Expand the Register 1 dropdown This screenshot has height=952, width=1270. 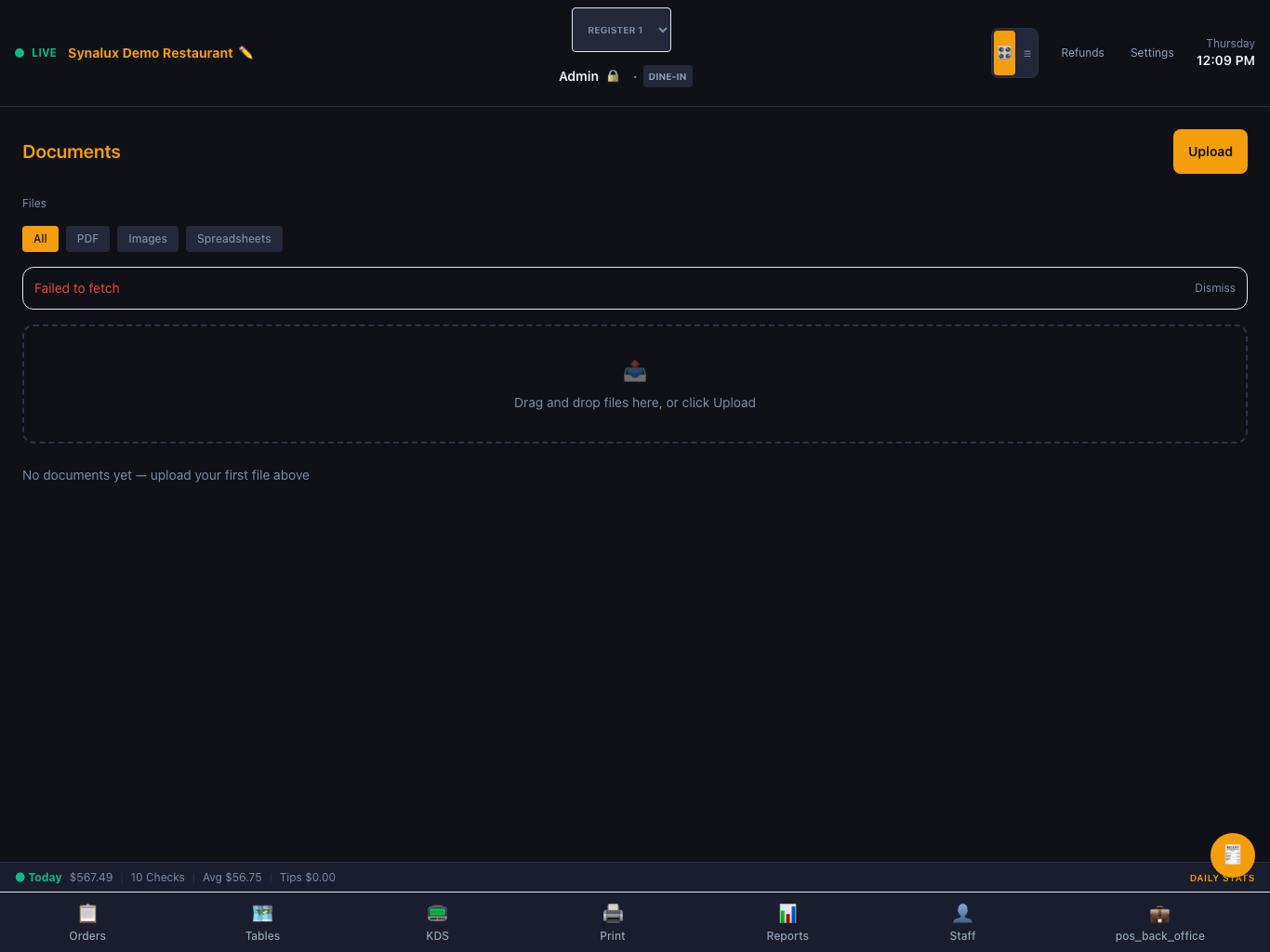click(x=621, y=30)
